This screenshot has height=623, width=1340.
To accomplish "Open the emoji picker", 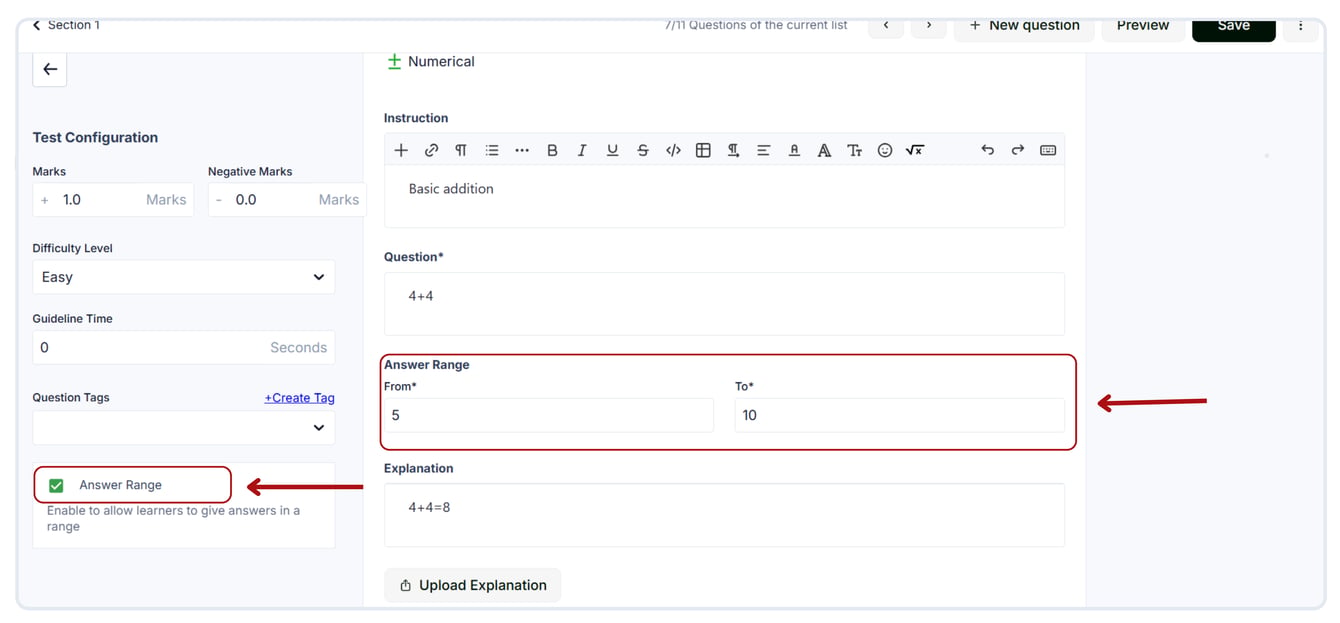I will 885,150.
